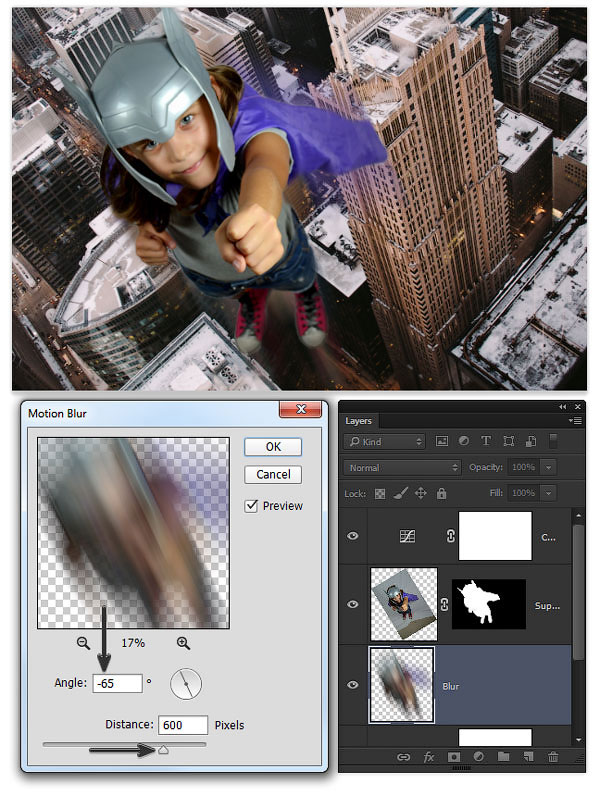This screenshot has width=600, height=795.
Task: Lock all layer attributes
Action: tap(441, 493)
